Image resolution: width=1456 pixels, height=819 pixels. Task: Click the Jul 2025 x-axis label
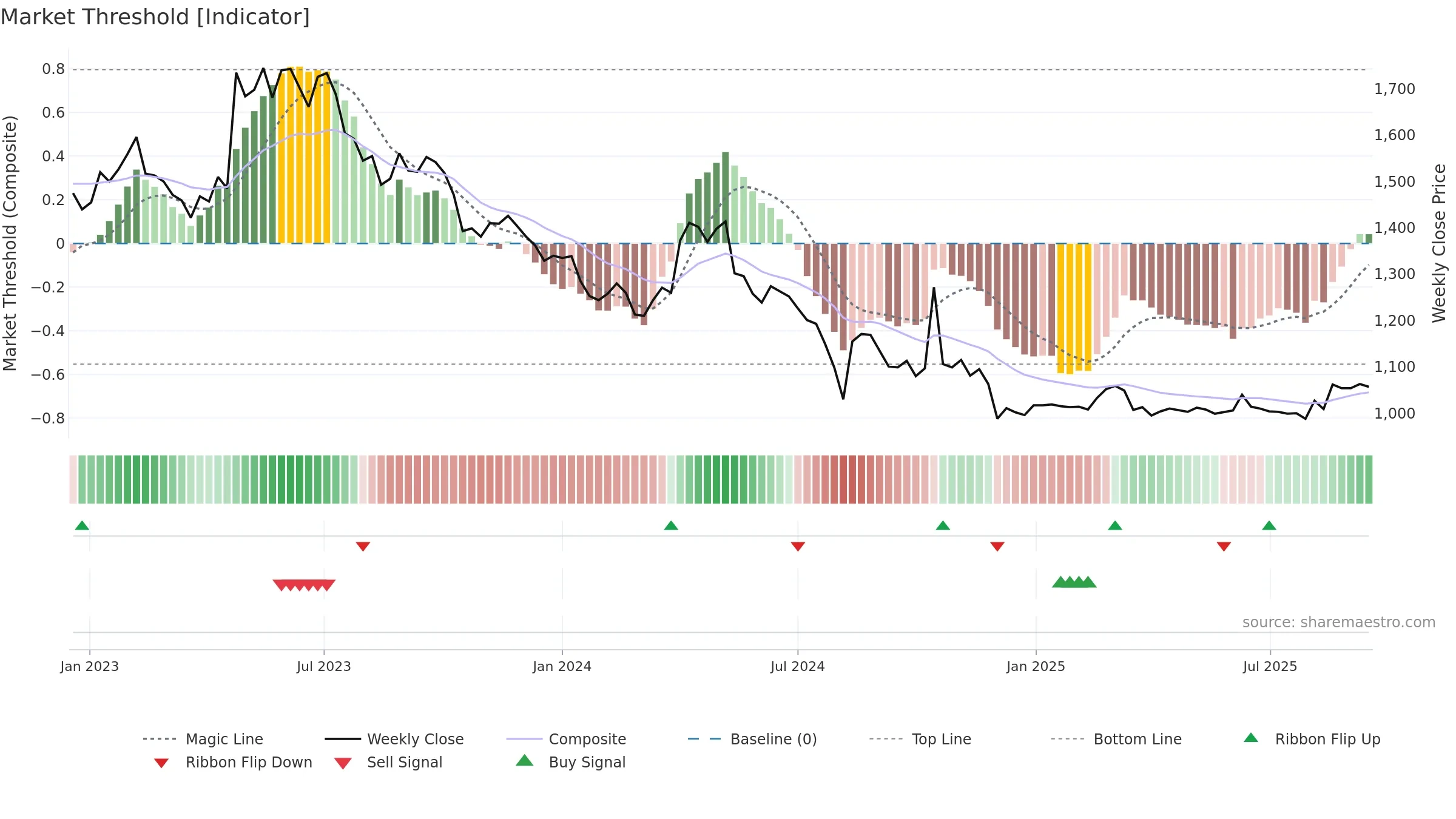(1270, 666)
